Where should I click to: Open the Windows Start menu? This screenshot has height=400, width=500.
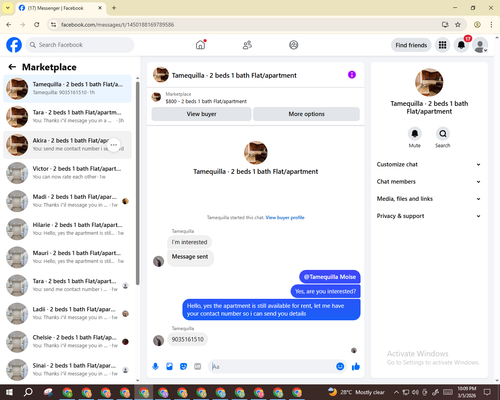[x=9, y=392]
